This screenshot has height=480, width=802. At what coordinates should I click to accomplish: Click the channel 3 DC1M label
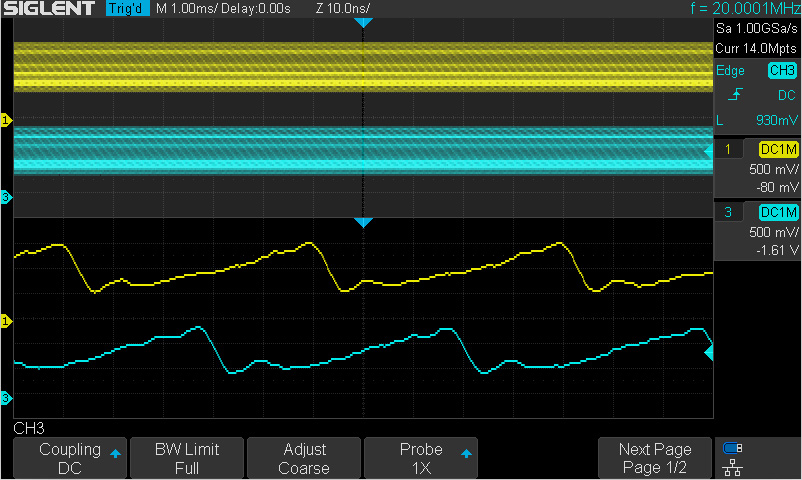click(779, 212)
